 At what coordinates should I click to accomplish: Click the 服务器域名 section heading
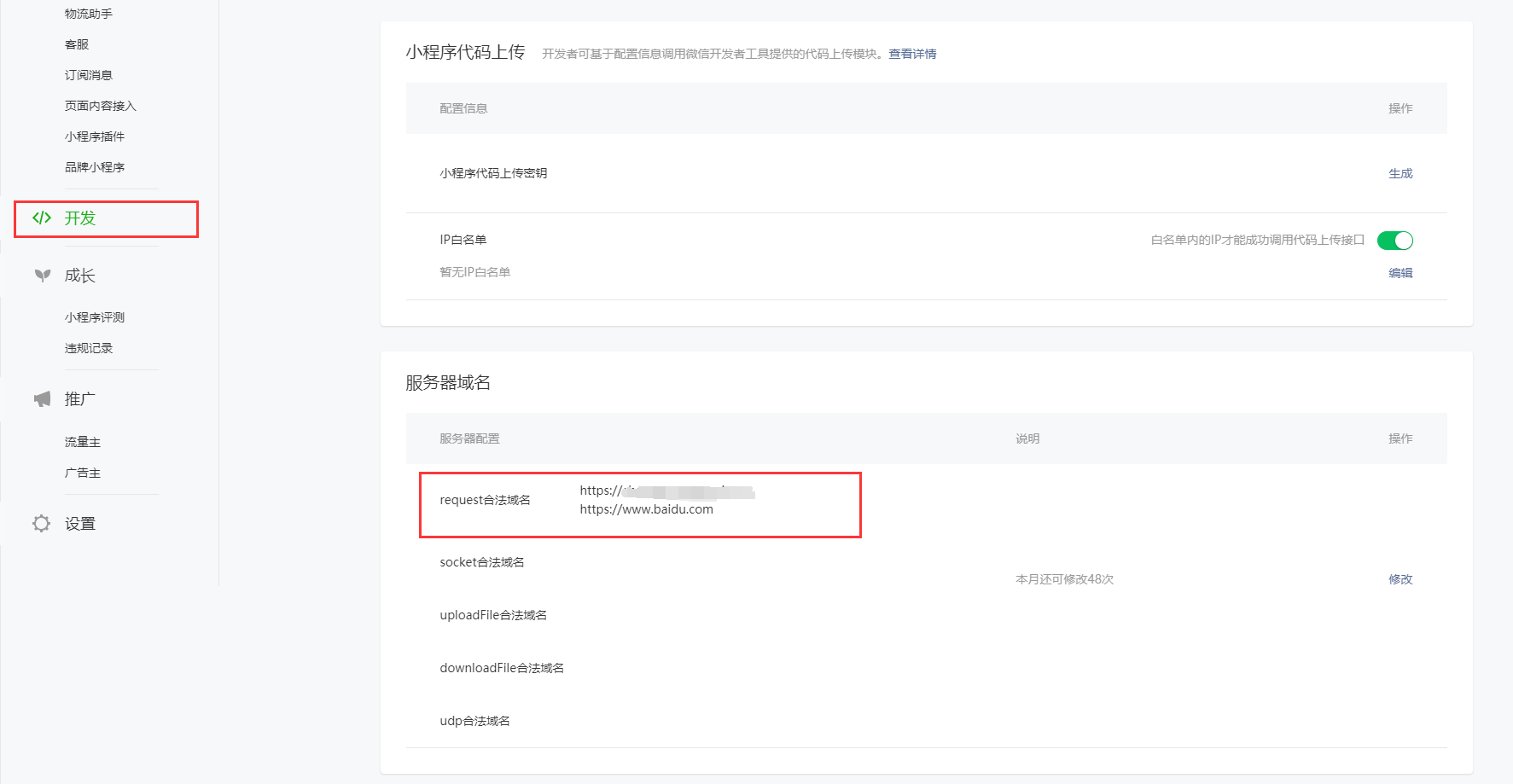[448, 382]
